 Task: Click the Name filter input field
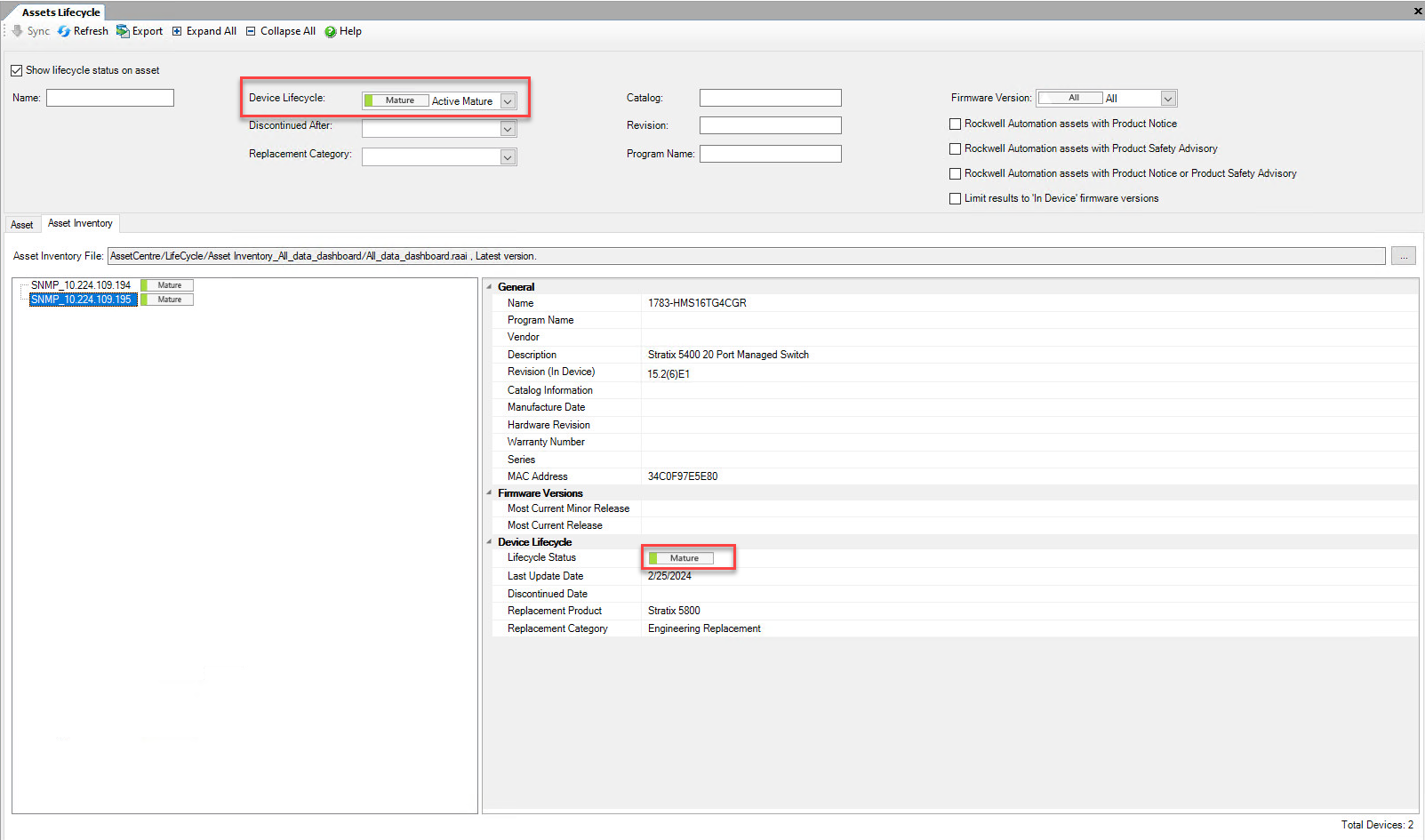[110, 98]
